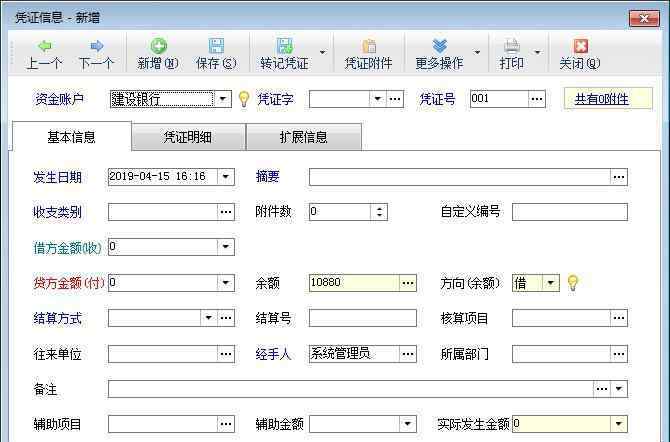
Task: Open the 更多操作 menu button
Action: point(439,54)
